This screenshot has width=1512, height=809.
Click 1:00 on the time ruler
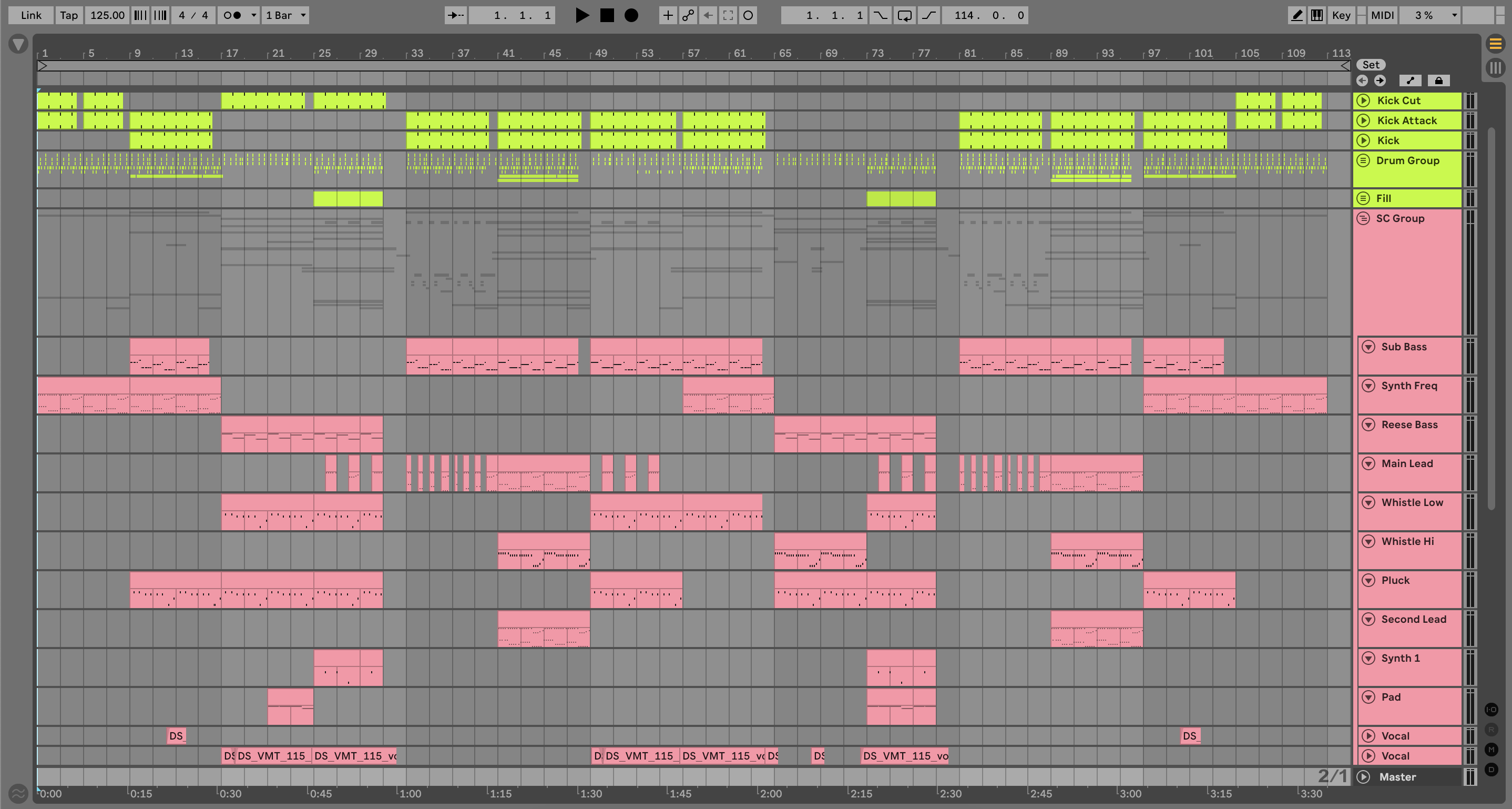pos(410,794)
